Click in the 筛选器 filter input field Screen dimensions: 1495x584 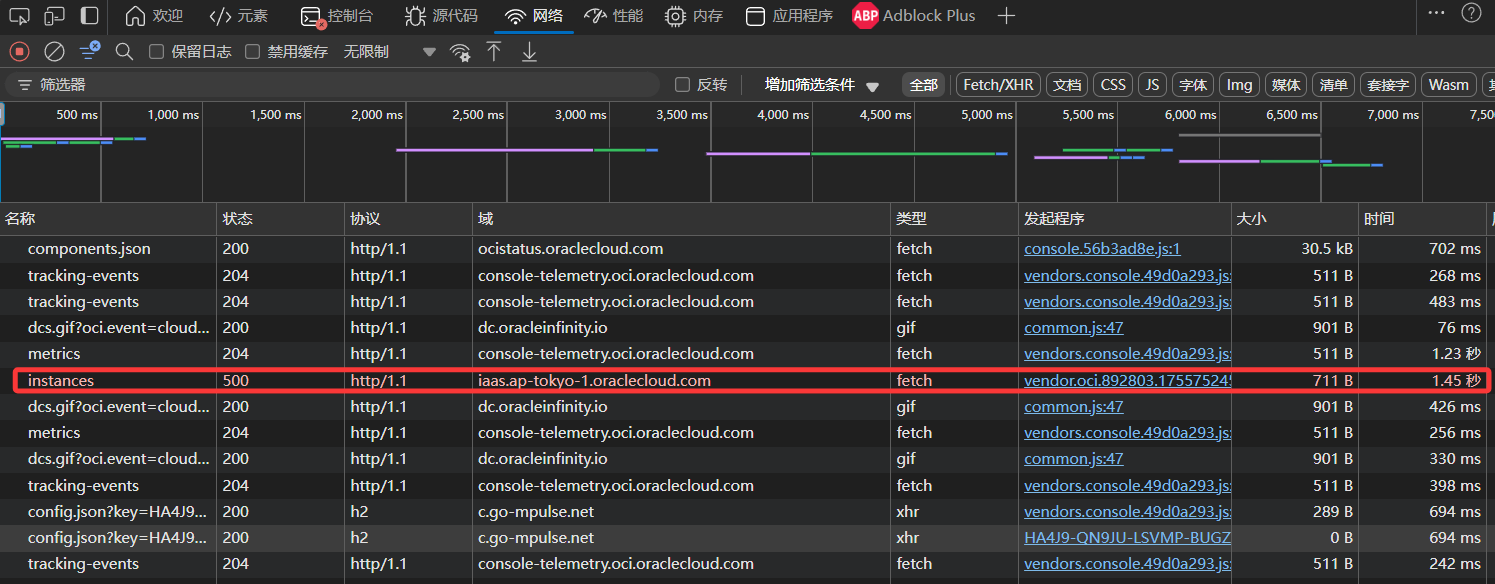coord(340,85)
